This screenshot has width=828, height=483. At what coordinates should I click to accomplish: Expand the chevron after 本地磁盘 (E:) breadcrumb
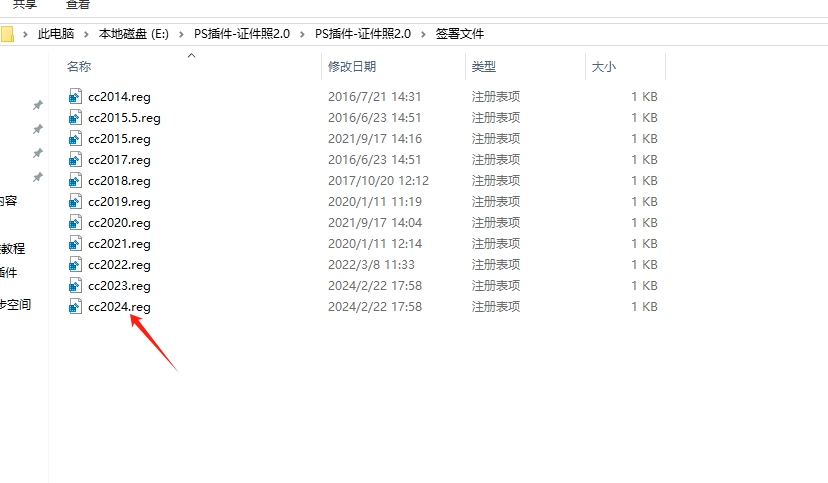click(x=183, y=34)
